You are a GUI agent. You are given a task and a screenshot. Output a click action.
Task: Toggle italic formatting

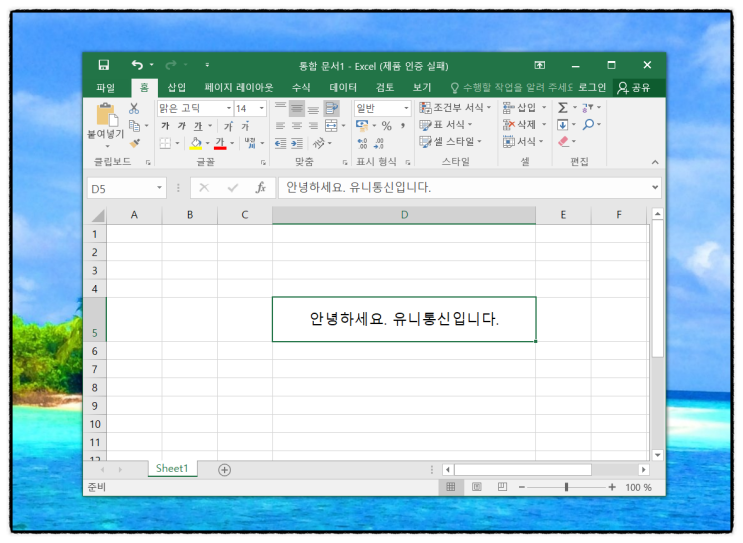tap(181, 126)
